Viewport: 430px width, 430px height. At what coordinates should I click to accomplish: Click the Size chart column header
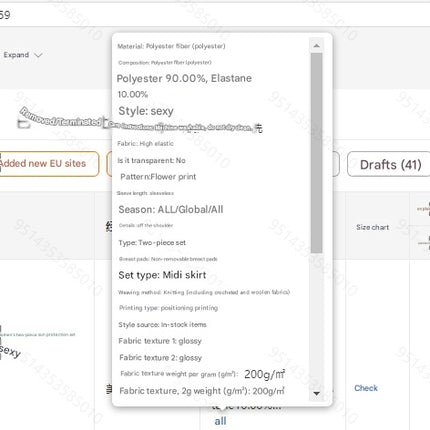coord(372,227)
